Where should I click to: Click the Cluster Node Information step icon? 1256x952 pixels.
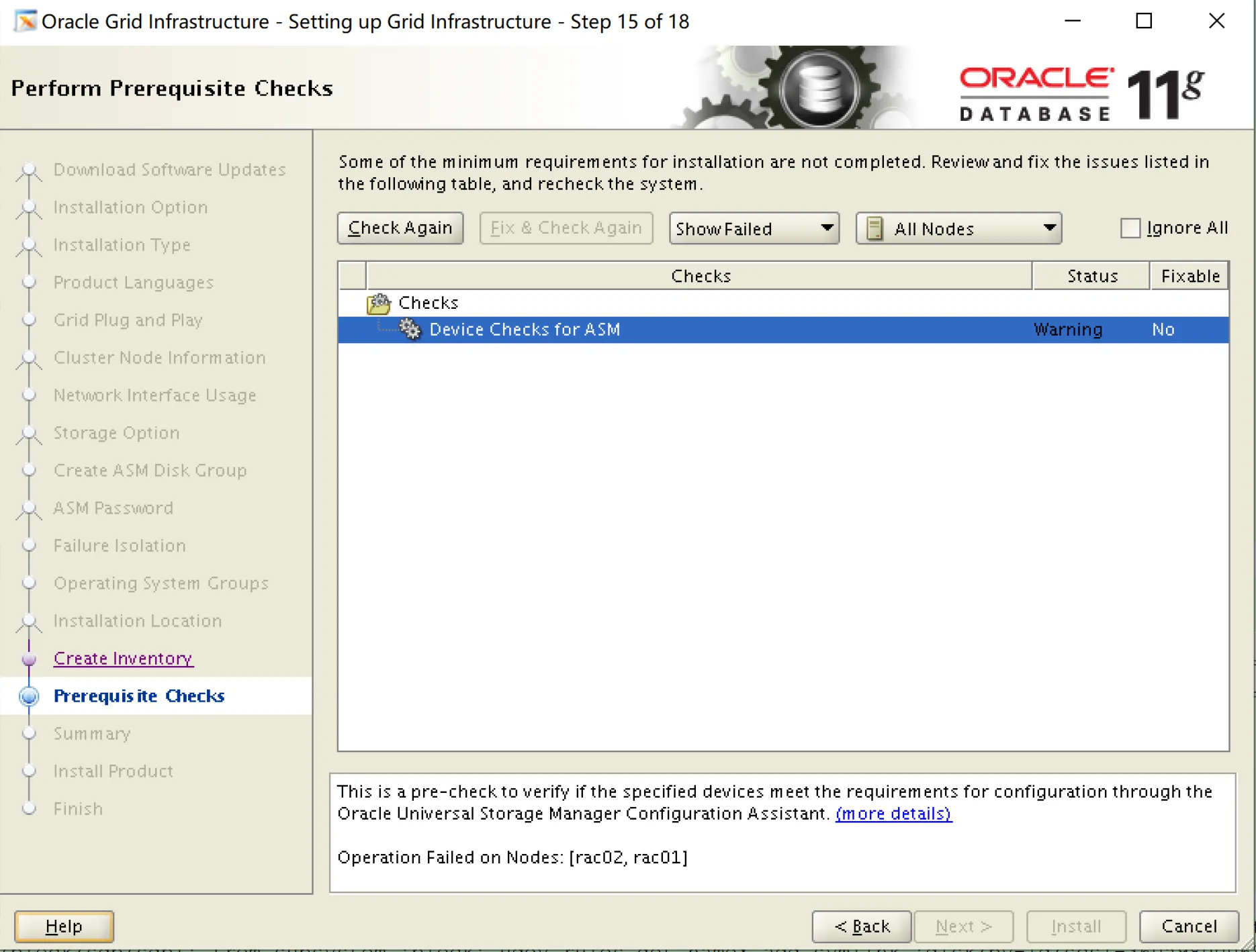29,358
